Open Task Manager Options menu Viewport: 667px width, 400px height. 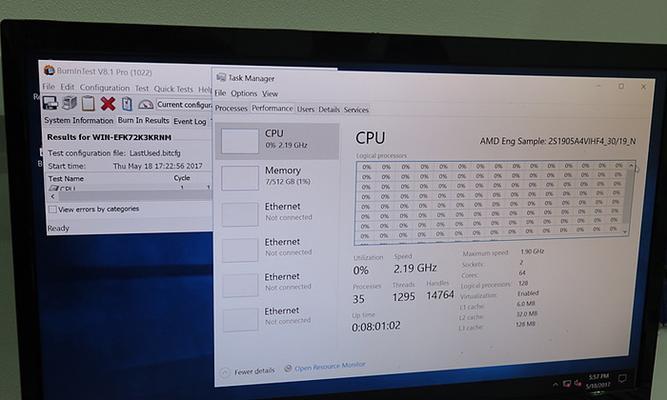coord(244,93)
